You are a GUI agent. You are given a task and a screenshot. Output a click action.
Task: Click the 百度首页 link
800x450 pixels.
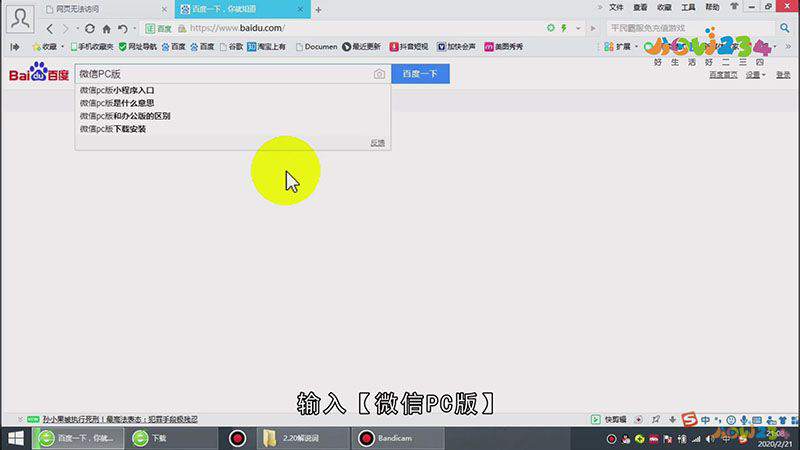tap(723, 75)
